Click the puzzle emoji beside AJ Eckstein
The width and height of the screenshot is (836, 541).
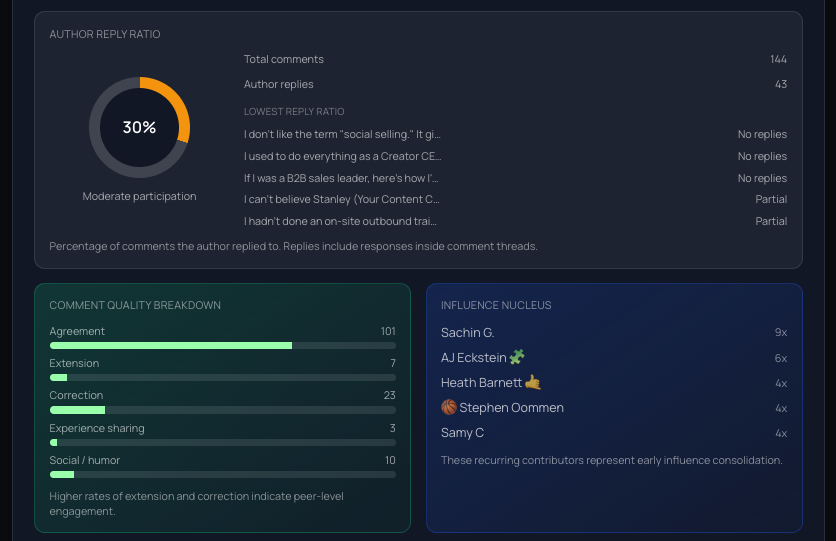click(x=517, y=357)
